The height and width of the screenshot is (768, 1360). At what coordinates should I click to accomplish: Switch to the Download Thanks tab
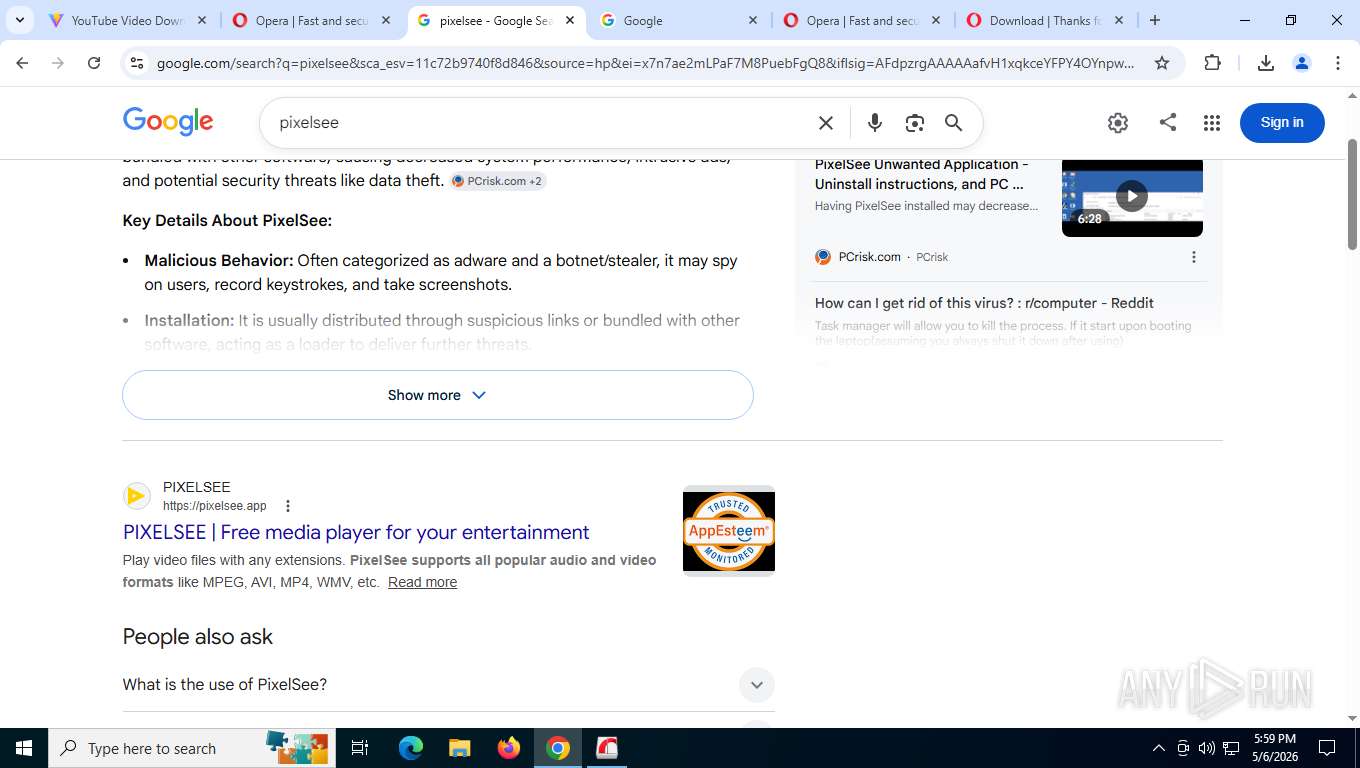[1046, 20]
